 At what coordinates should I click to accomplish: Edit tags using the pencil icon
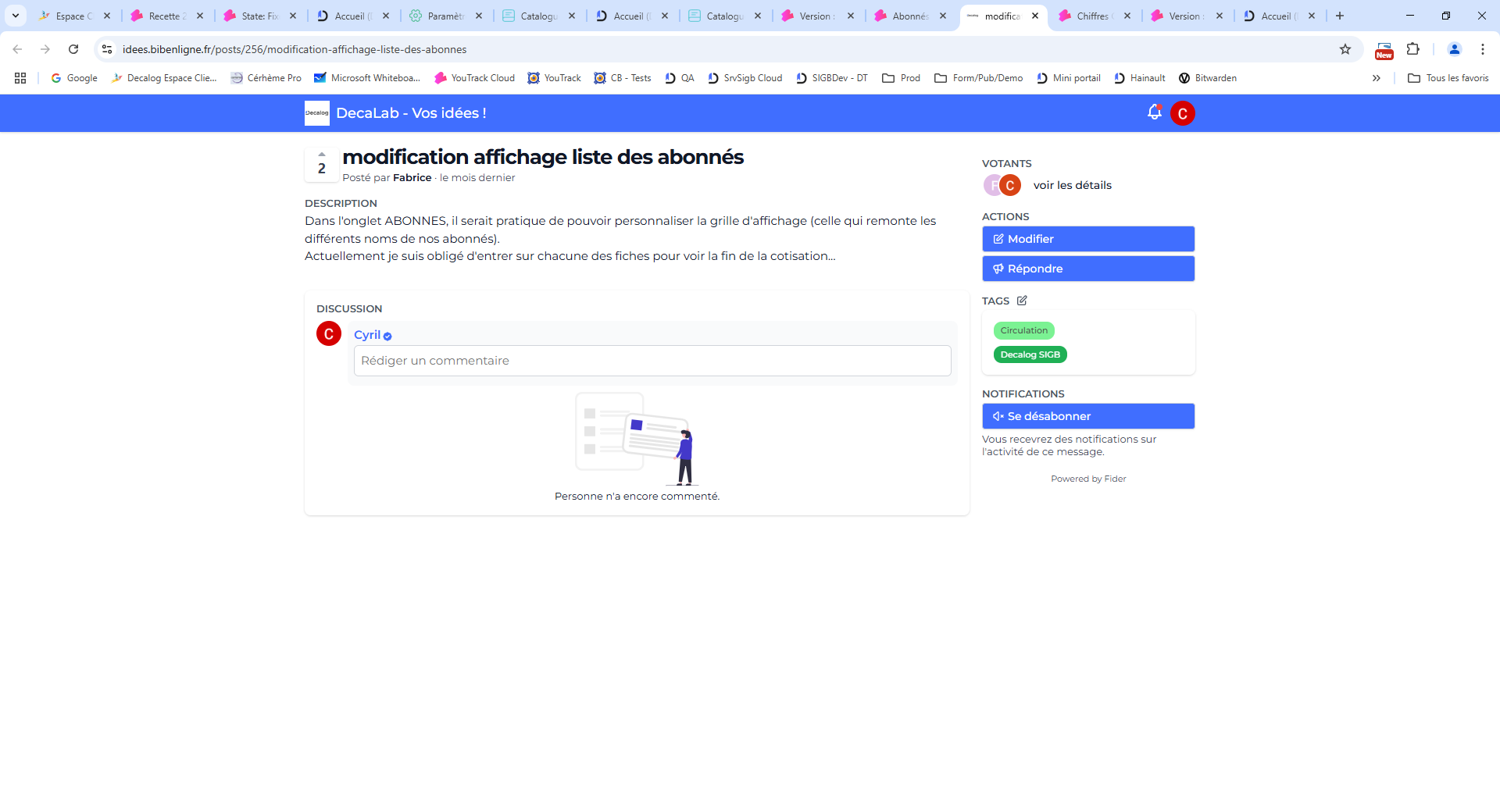click(x=1022, y=301)
